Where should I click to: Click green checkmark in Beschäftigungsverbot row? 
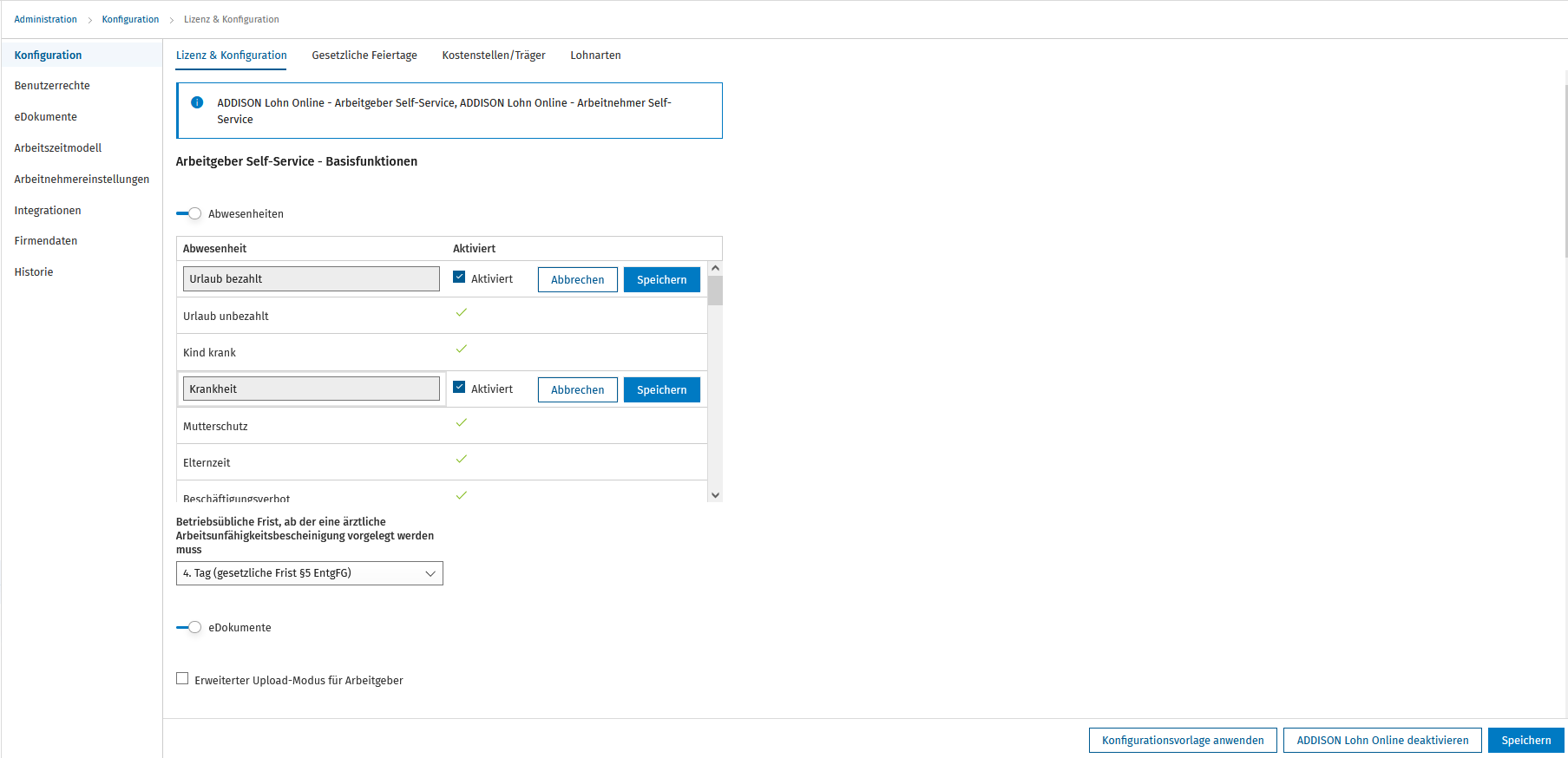pyautogui.click(x=462, y=495)
